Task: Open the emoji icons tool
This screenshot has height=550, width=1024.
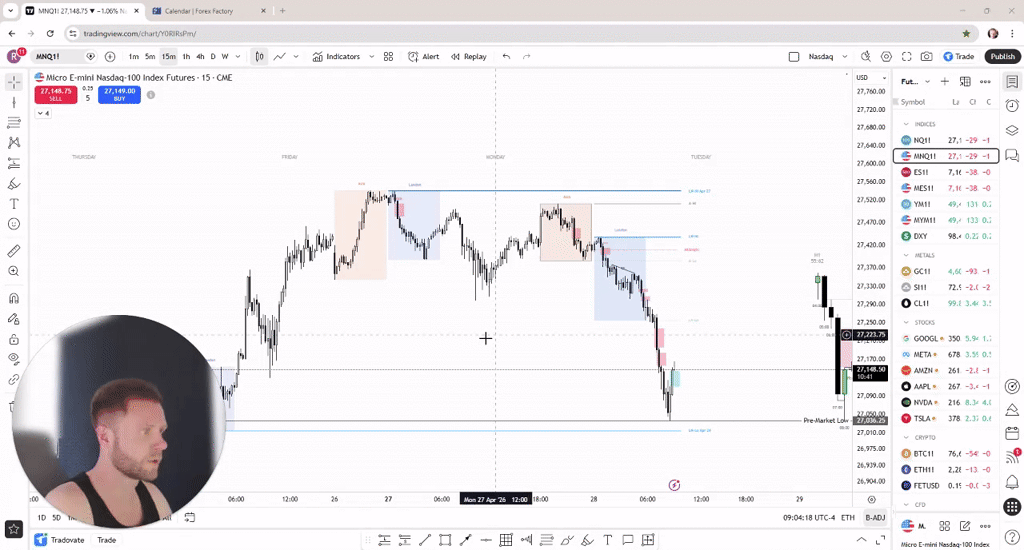Action: click(x=14, y=224)
